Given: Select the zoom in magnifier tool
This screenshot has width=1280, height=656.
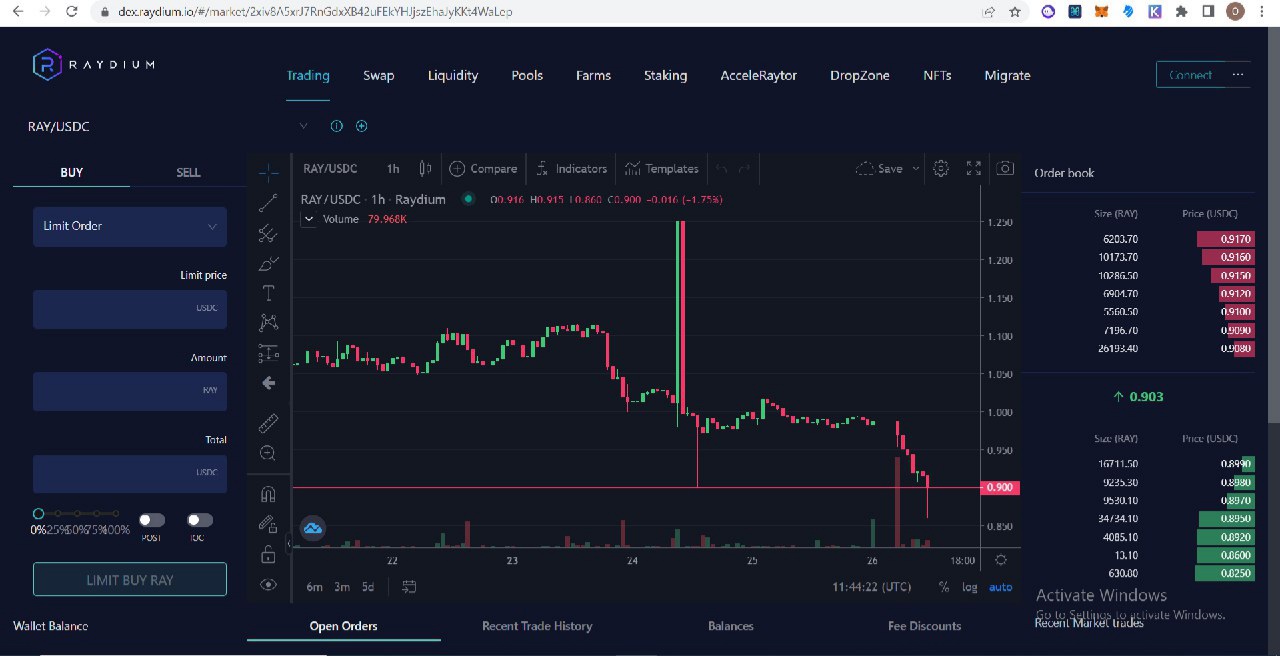Looking at the screenshot, I should click(268, 453).
